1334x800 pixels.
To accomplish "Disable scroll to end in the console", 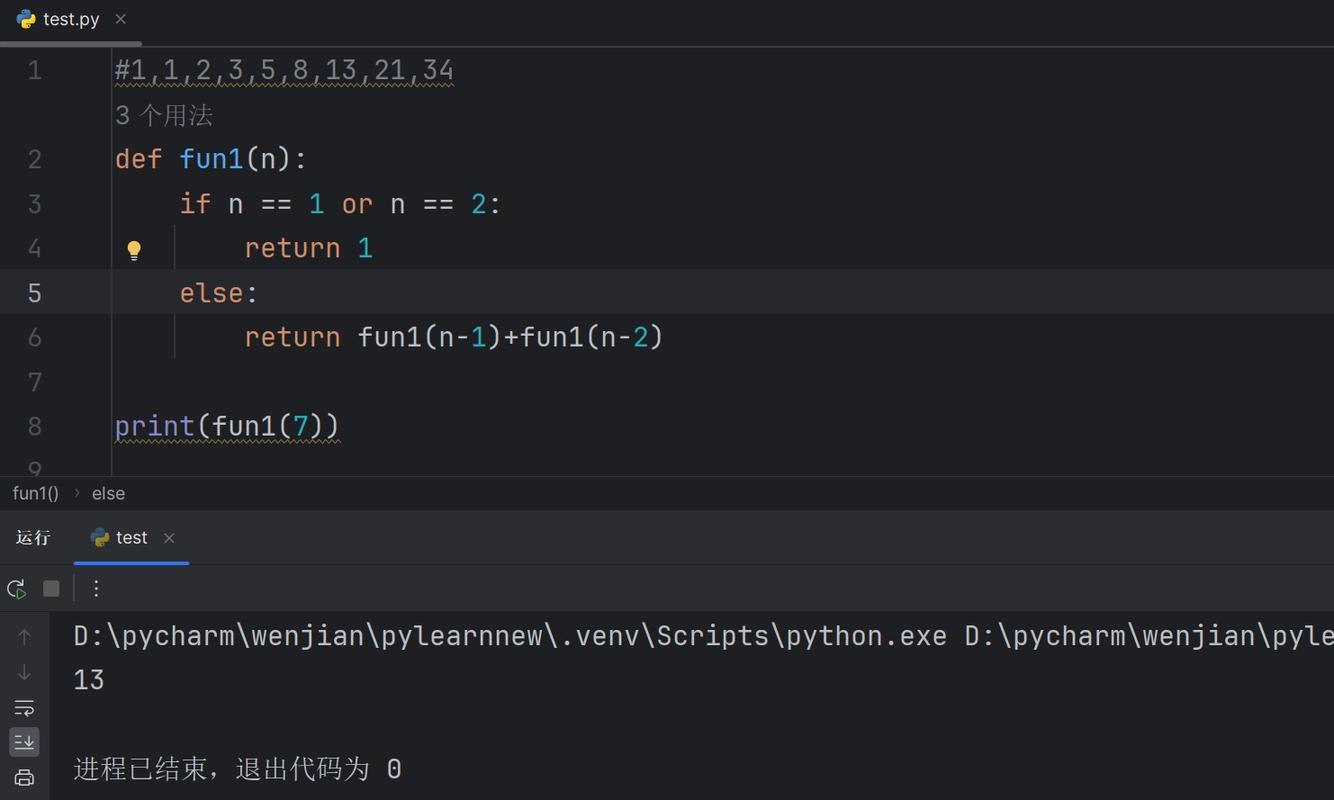I will click(24, 741).
